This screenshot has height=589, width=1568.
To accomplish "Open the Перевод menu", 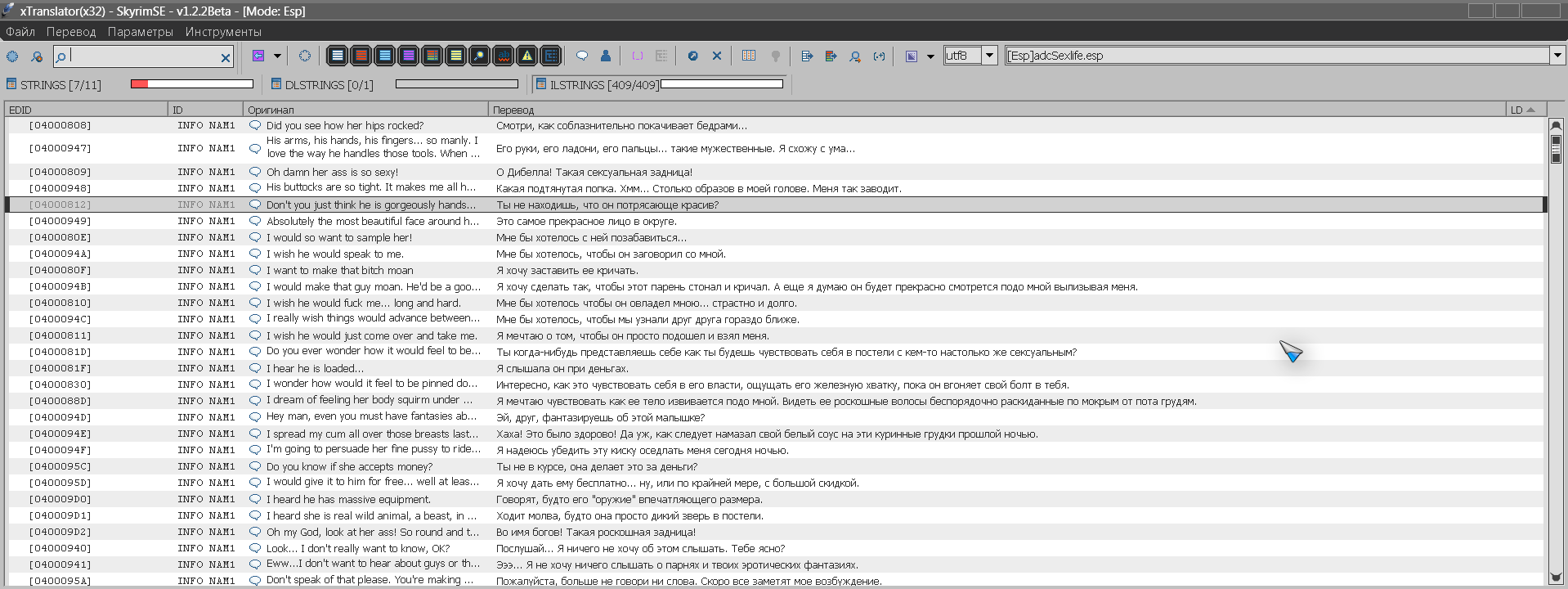I will (71, 32).
